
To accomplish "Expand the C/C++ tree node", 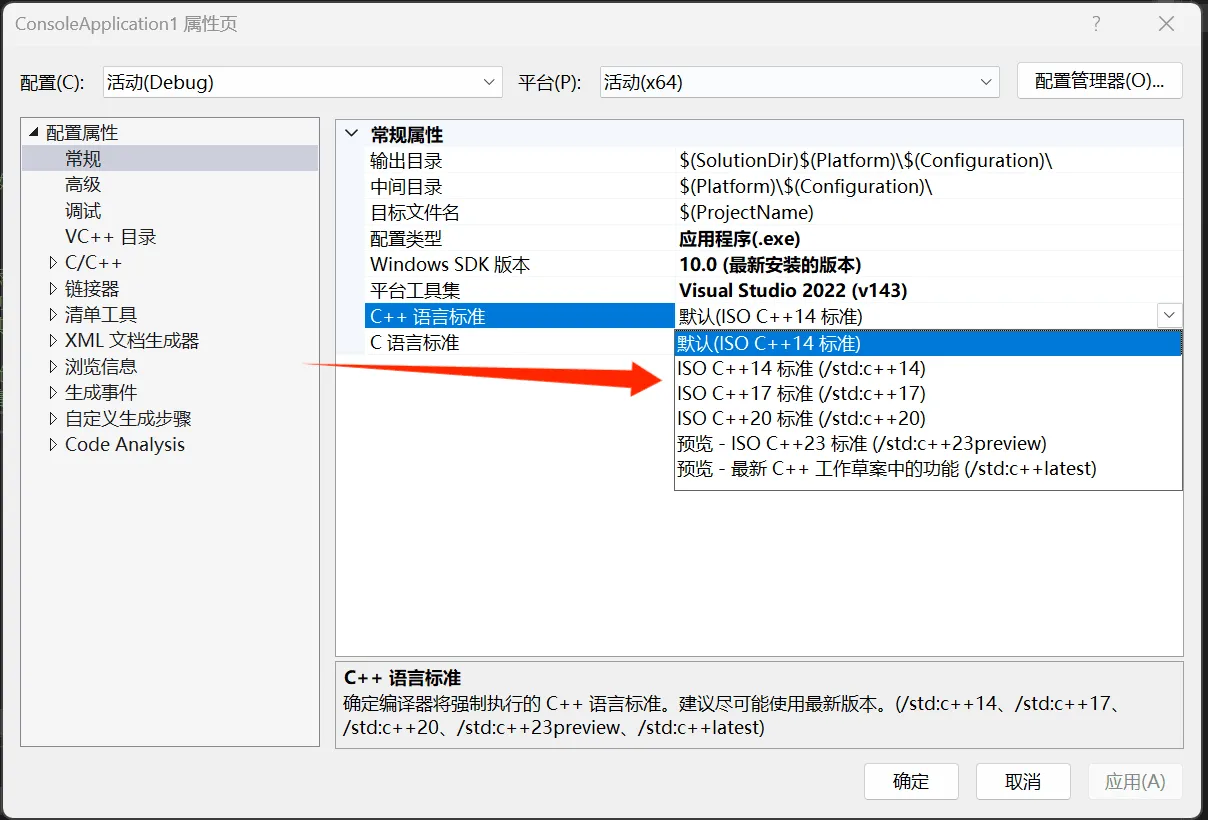I will click(x=54, y=263).
